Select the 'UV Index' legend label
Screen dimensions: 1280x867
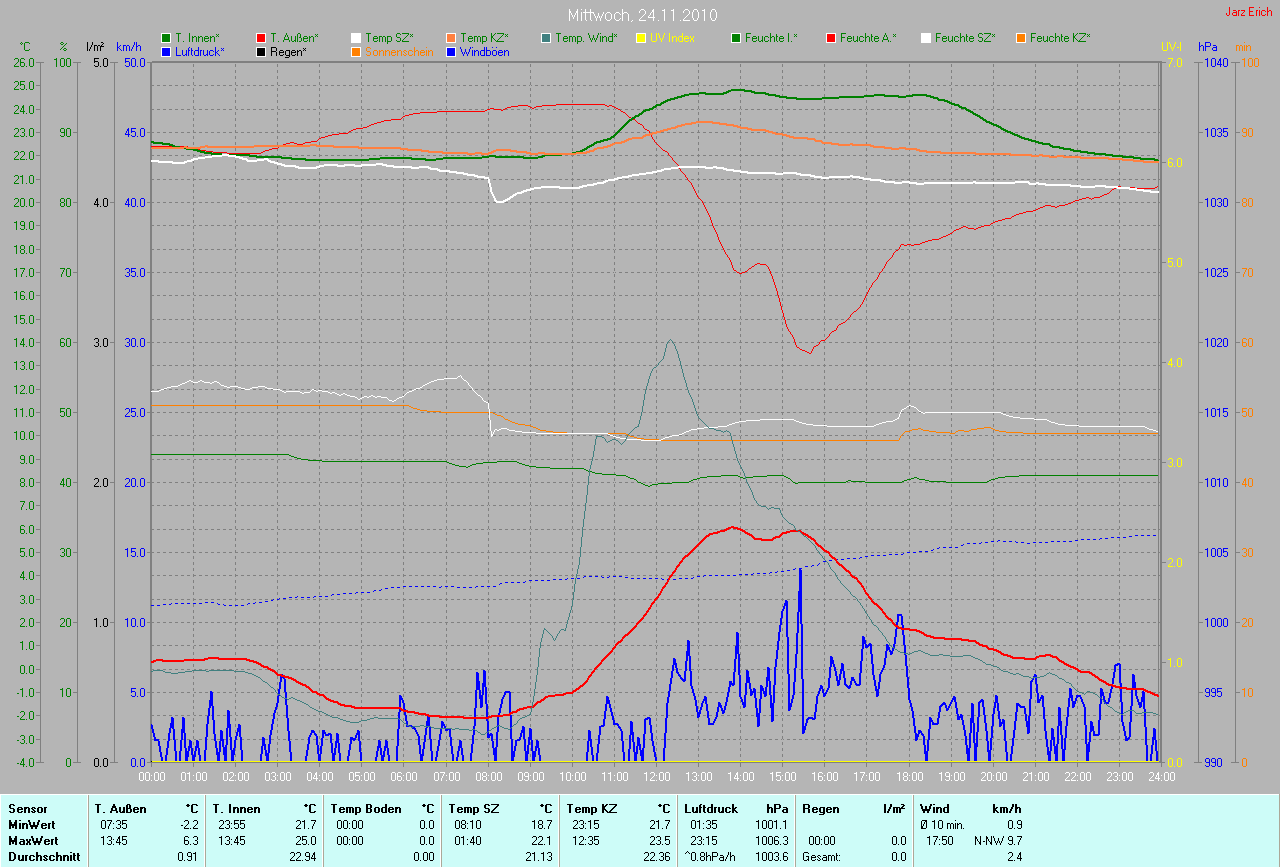pyautogui.click(x=672, y=38)
